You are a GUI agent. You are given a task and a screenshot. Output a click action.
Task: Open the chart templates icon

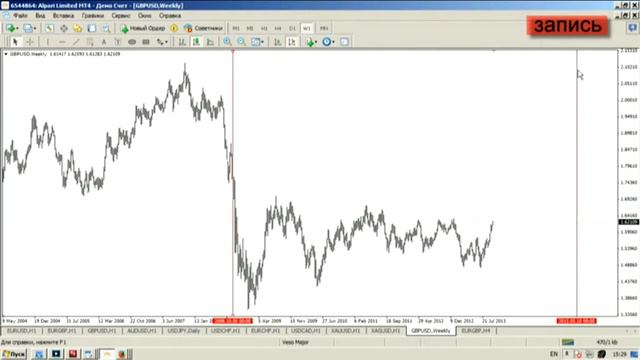point(344,42)
